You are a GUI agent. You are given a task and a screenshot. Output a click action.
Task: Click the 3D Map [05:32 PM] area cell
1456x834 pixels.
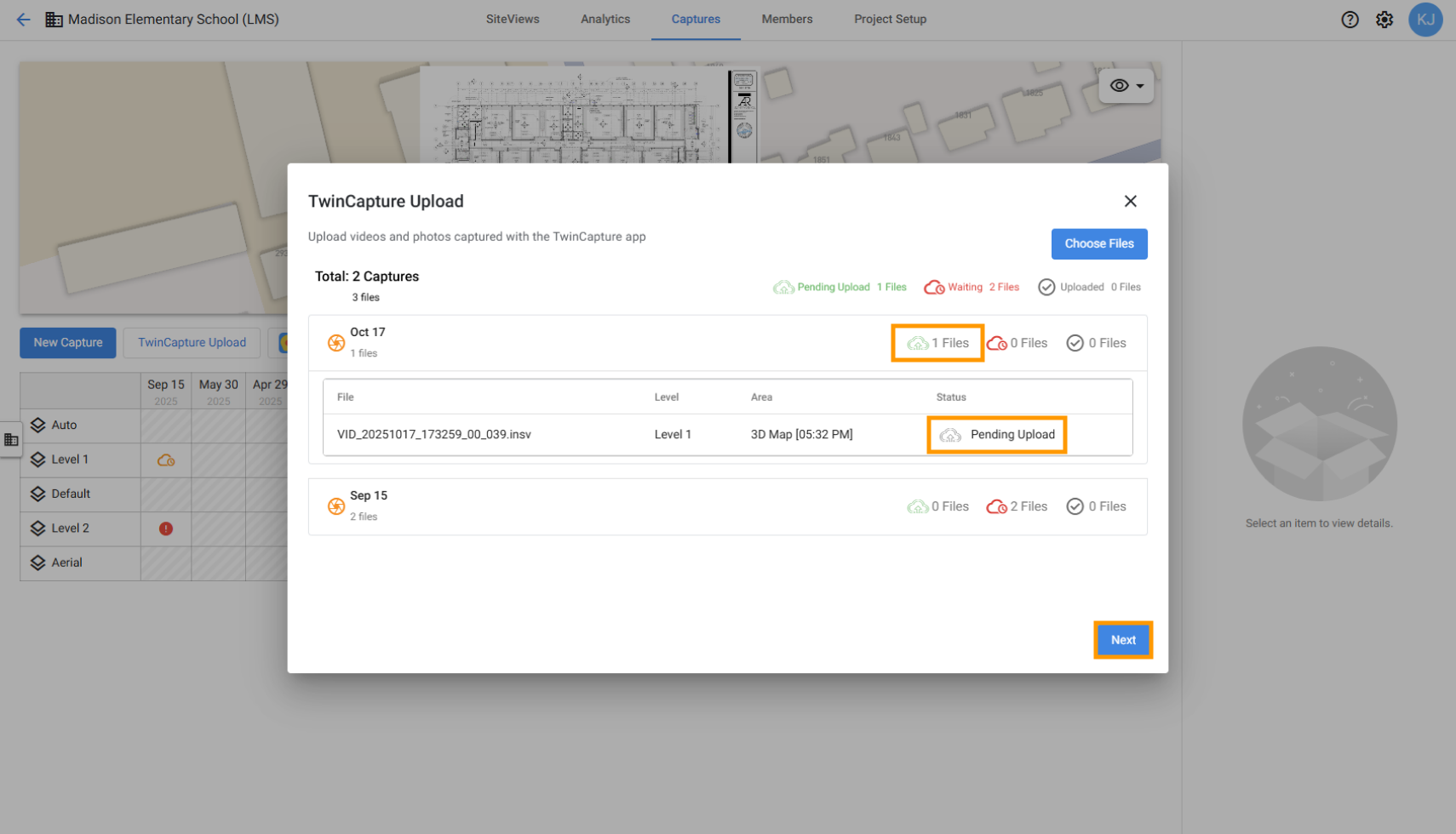click(x=801, y=435)
